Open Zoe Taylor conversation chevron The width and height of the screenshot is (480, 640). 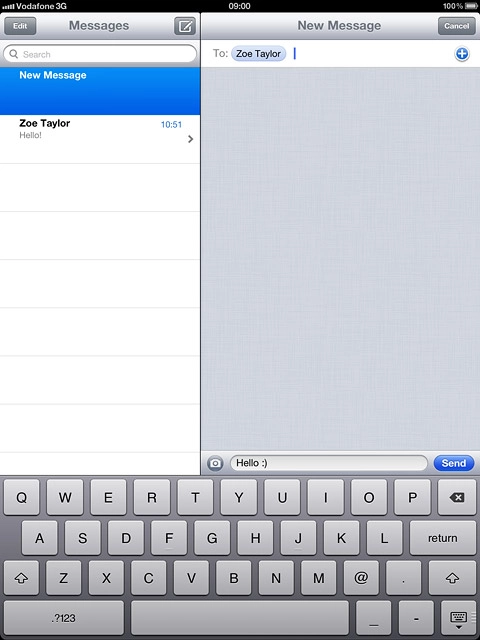coord(190,139)
